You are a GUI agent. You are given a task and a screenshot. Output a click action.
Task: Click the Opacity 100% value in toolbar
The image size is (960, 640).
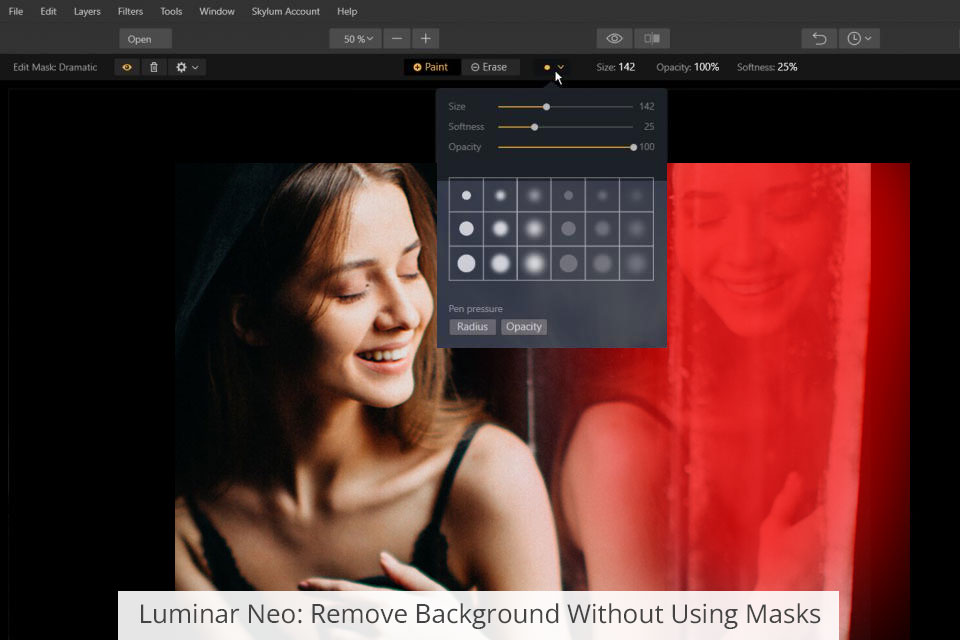(x=688, y=67)
